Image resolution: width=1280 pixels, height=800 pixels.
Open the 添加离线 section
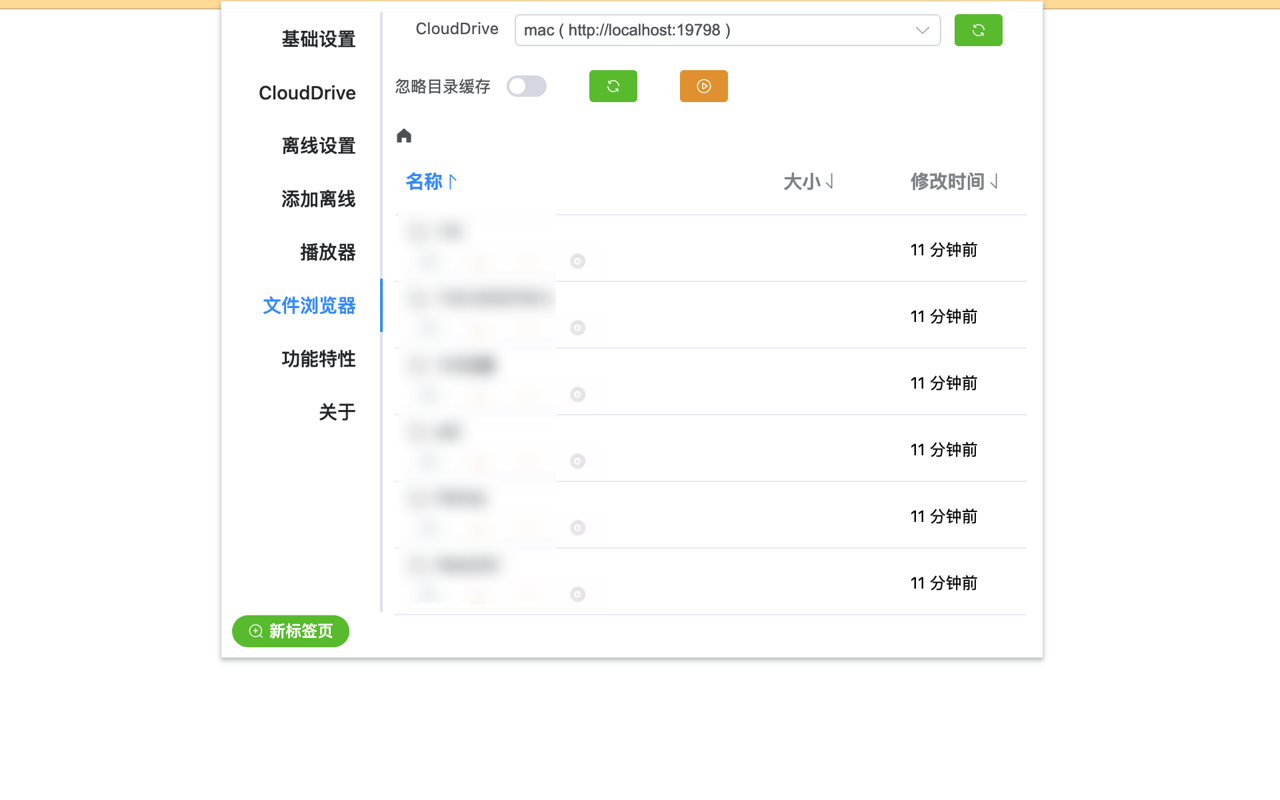coord(320,198)
